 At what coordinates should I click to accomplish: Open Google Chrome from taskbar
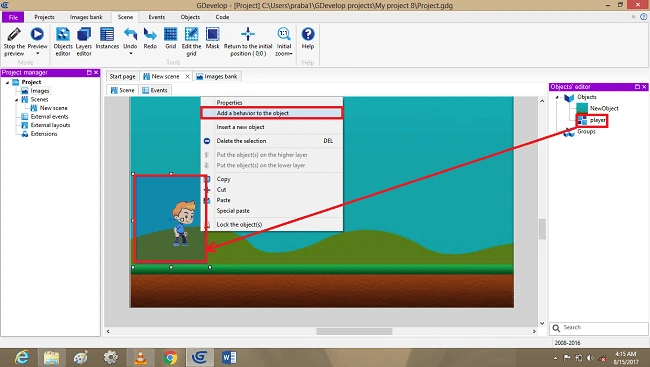pos(170,357)
